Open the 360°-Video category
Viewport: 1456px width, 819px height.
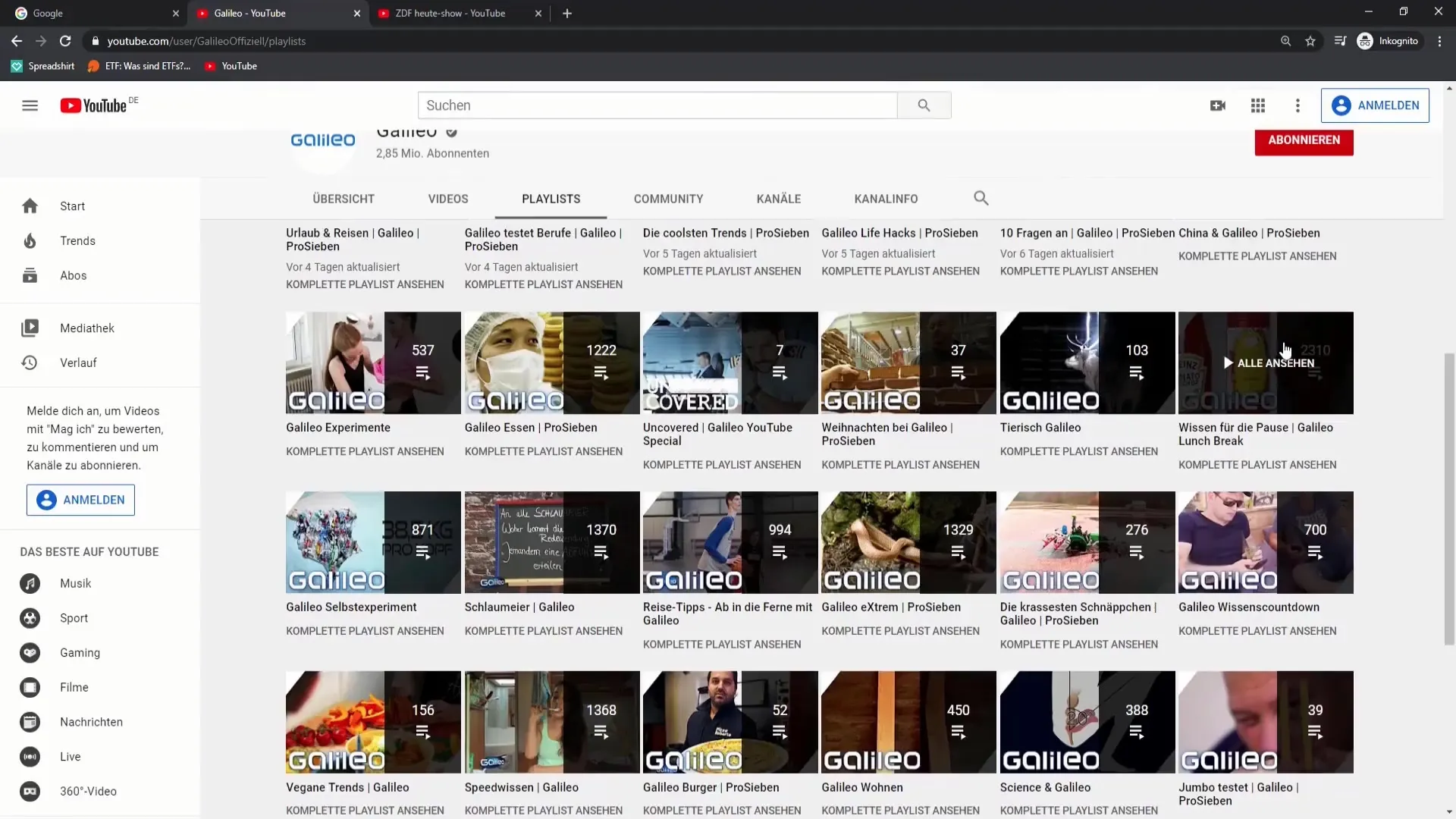(x=100, y=791)
